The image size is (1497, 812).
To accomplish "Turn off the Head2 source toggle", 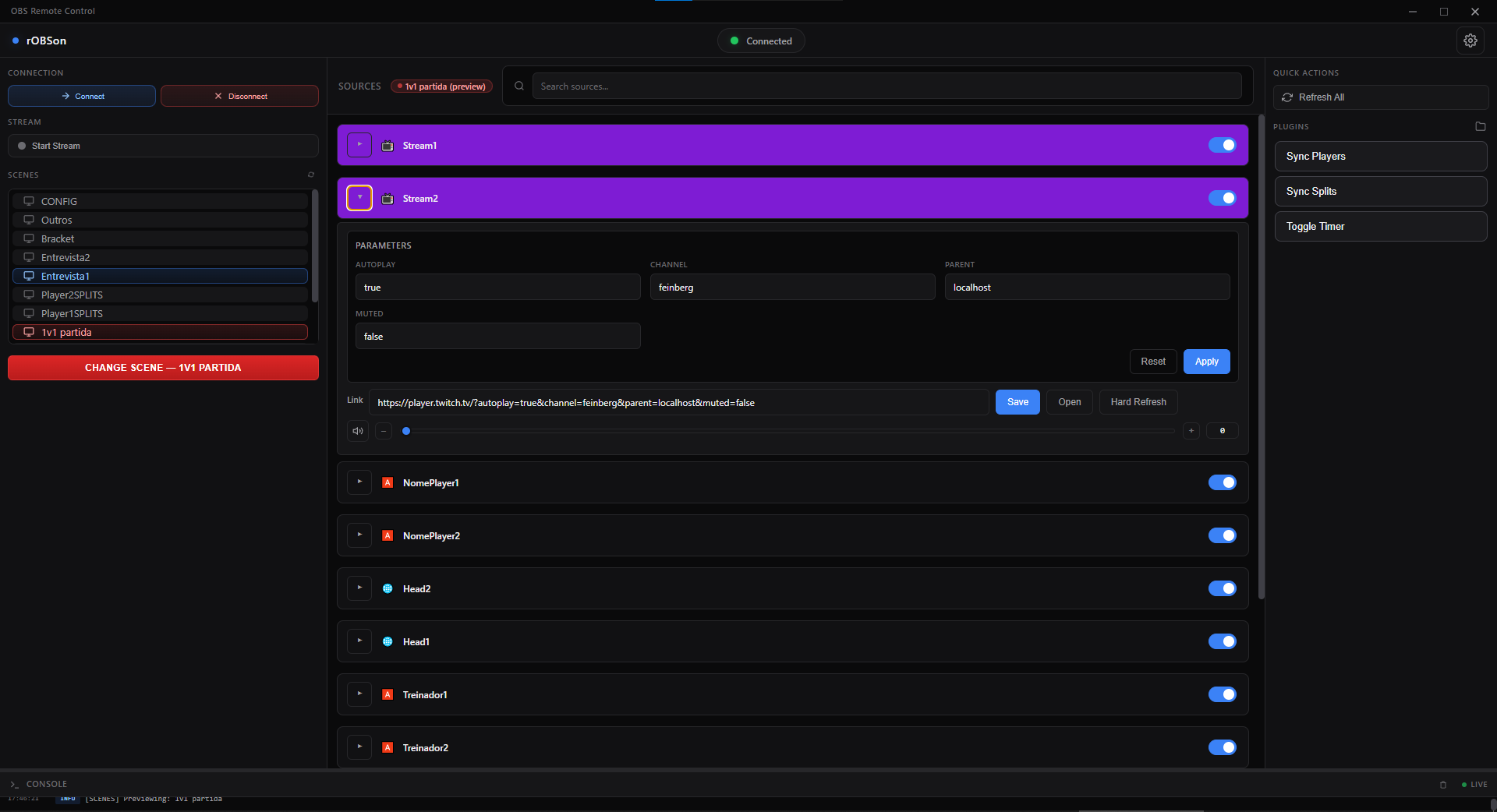I will coord(1222,589).
